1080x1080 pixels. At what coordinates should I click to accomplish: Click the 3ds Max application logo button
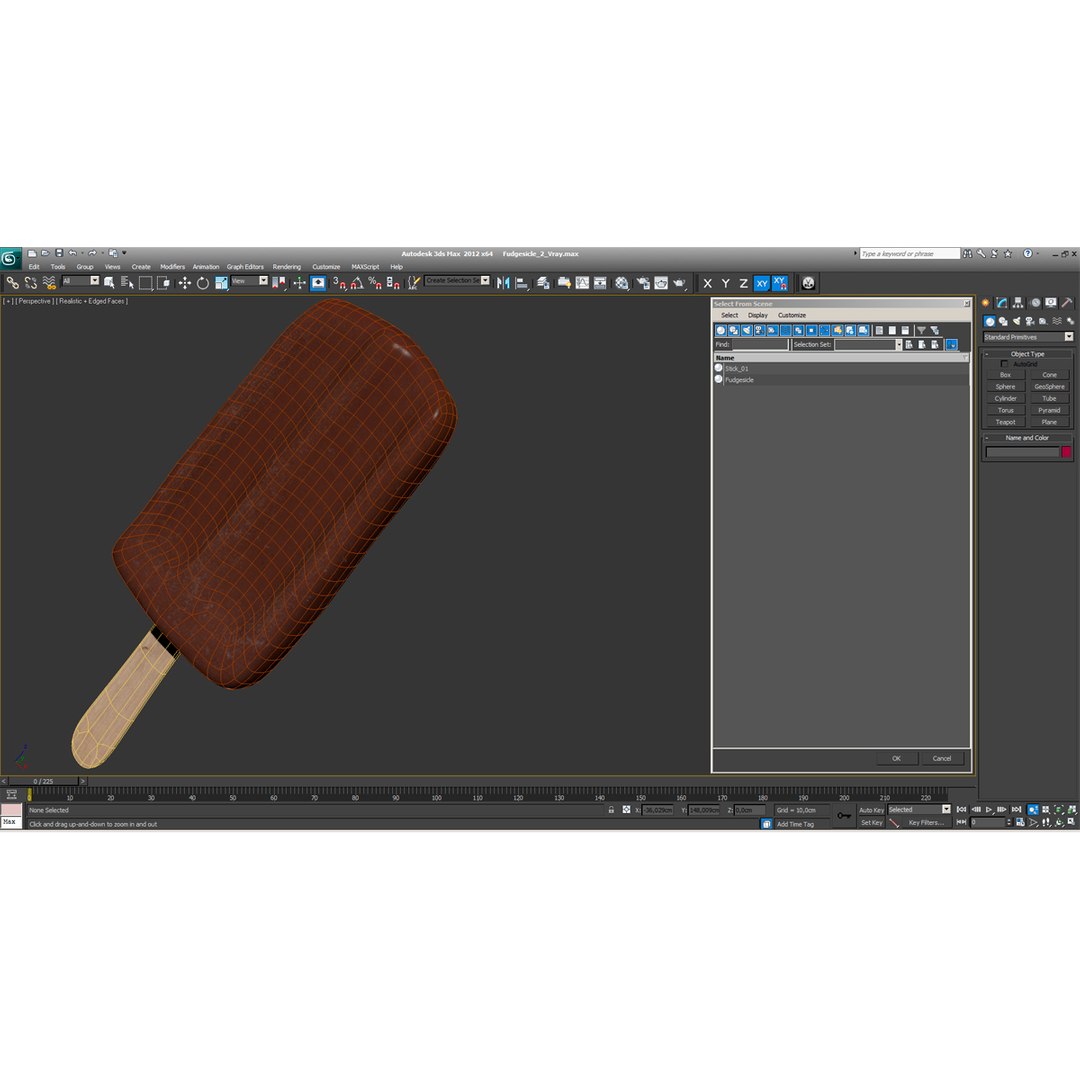click(x=10, y=259)
